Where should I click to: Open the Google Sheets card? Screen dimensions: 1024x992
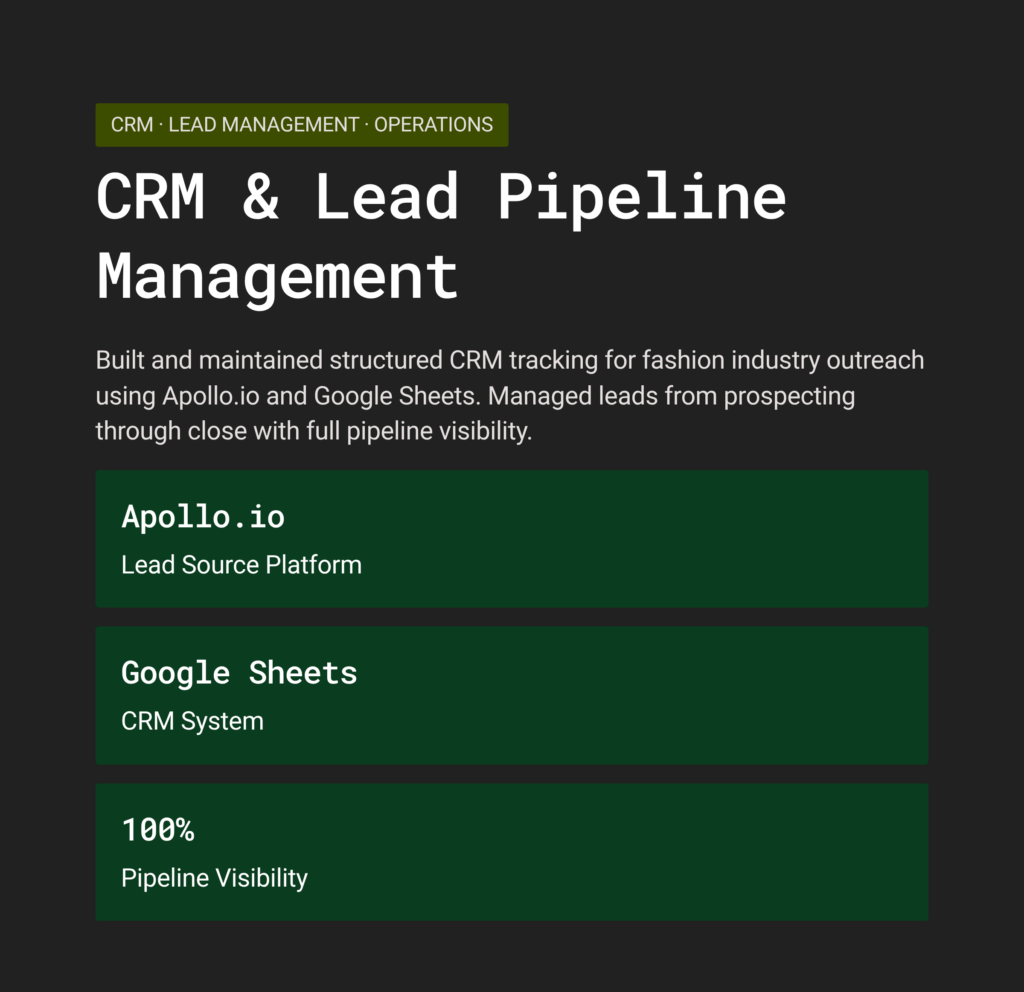[x=512, y=696]
